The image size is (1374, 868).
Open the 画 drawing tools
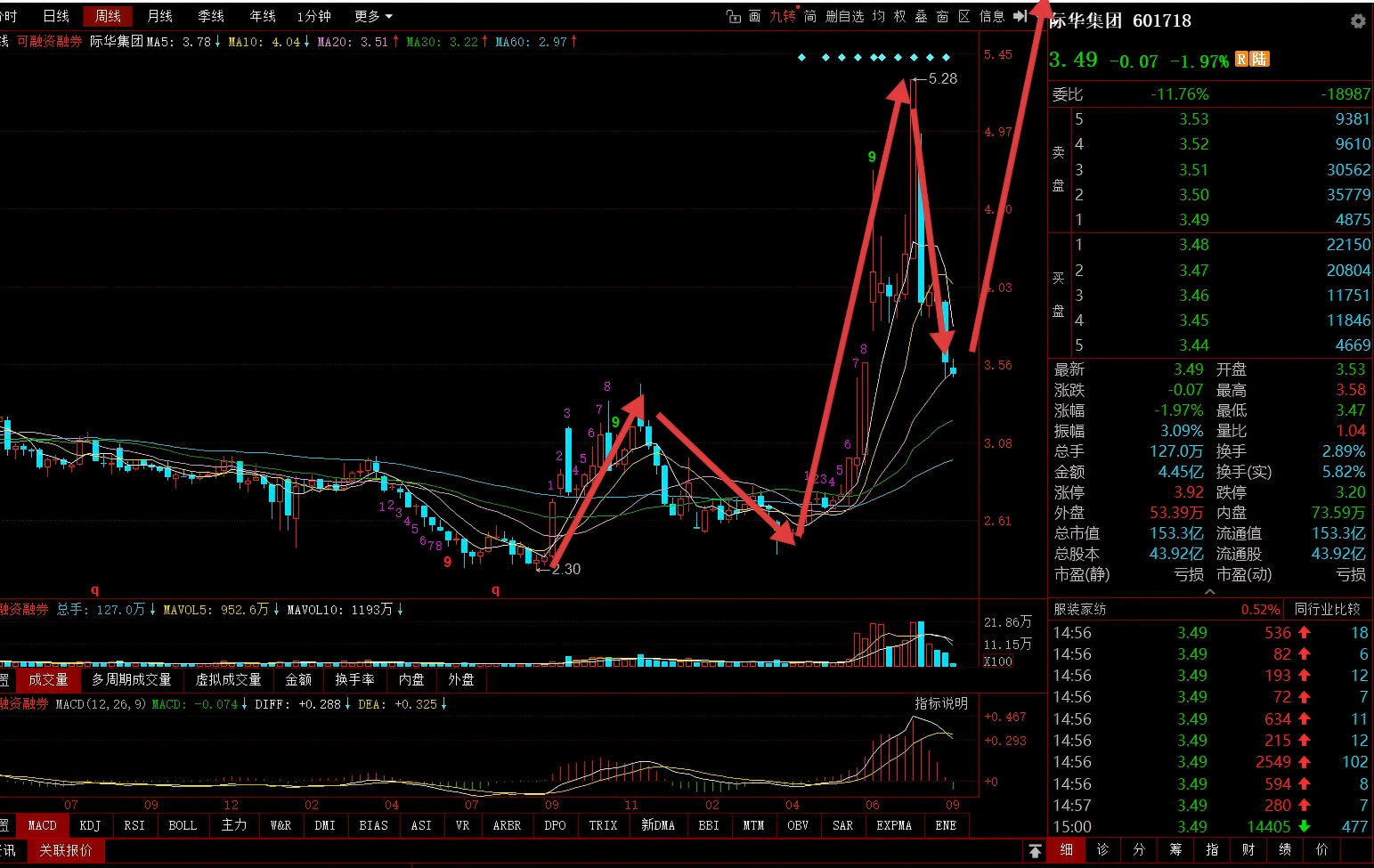click(754, 16)
